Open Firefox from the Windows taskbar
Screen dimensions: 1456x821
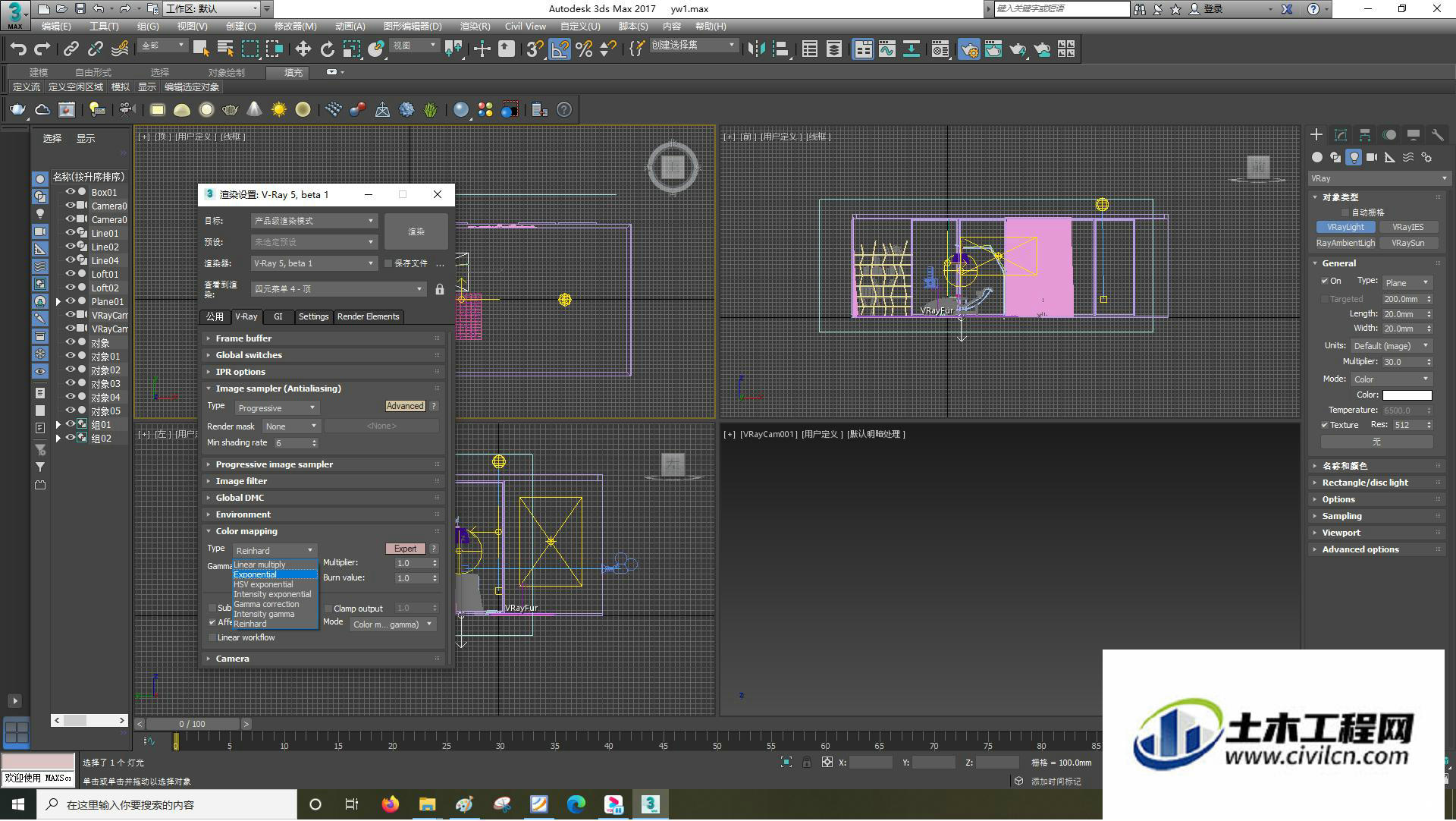[391, 804]
